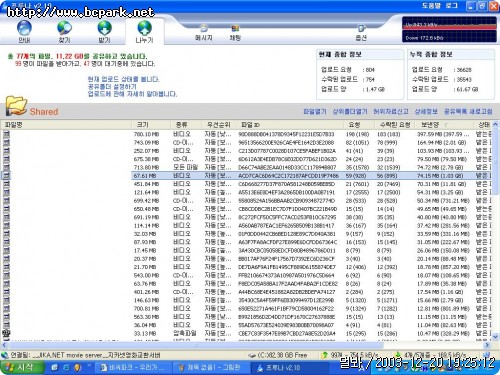Click the C: drive free space icon
The image size is (500, 375).
tap(252, 355)
